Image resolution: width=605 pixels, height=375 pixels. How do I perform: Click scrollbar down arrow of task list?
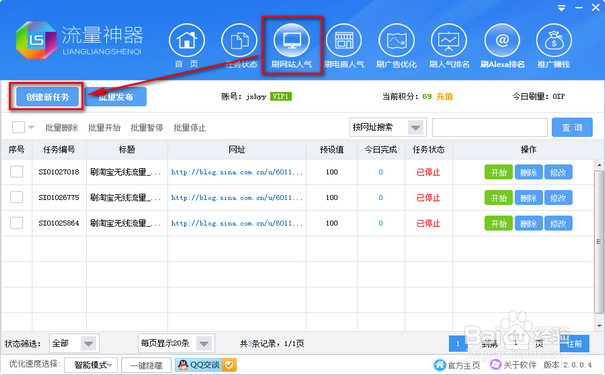coord(599,326)
